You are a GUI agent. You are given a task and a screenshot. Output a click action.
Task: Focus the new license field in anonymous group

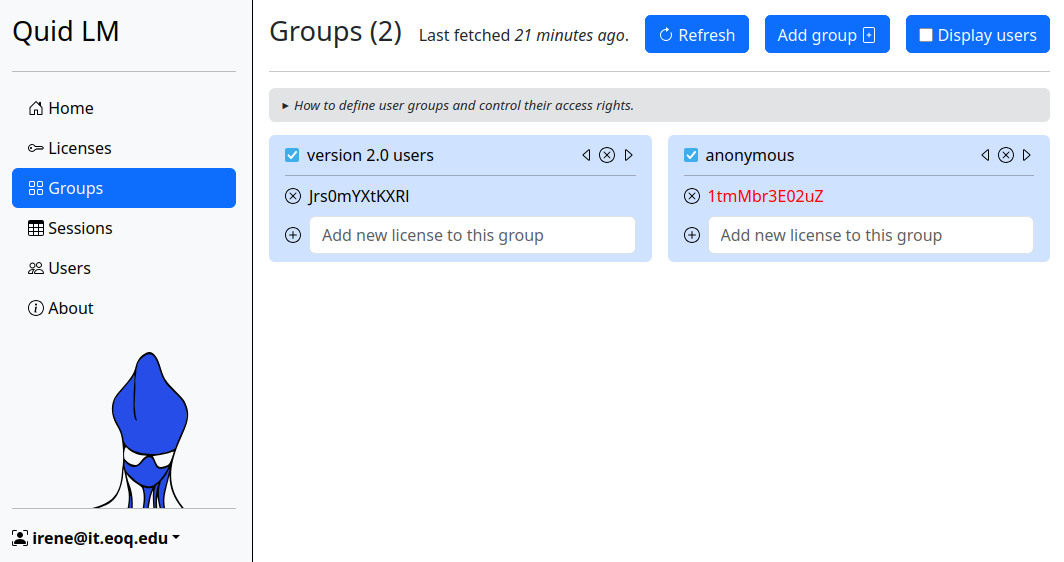point(870,235)
